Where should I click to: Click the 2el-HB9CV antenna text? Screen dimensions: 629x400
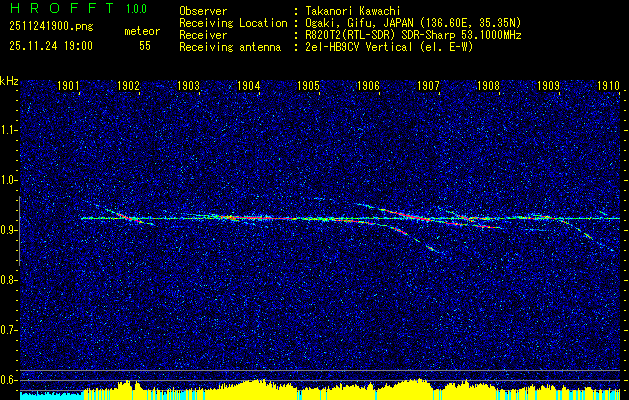coord(389,47)
